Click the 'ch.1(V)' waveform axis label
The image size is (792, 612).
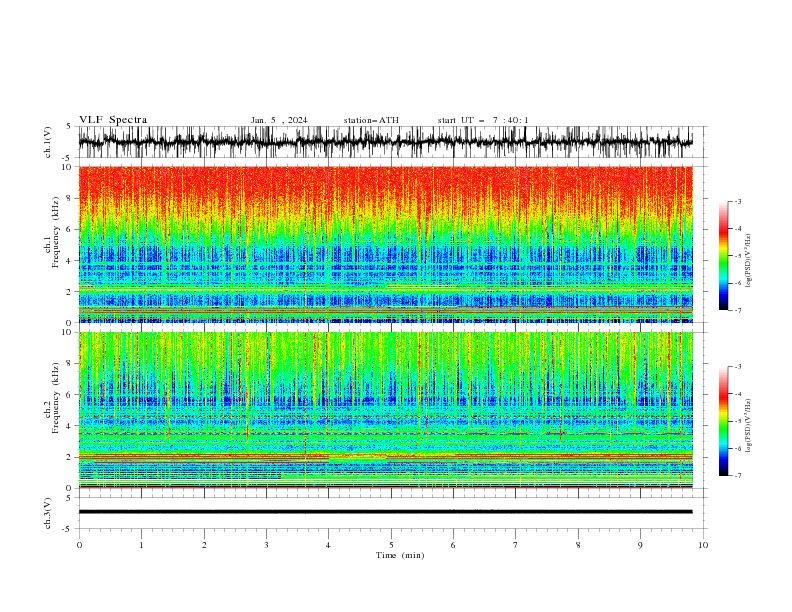48,142
